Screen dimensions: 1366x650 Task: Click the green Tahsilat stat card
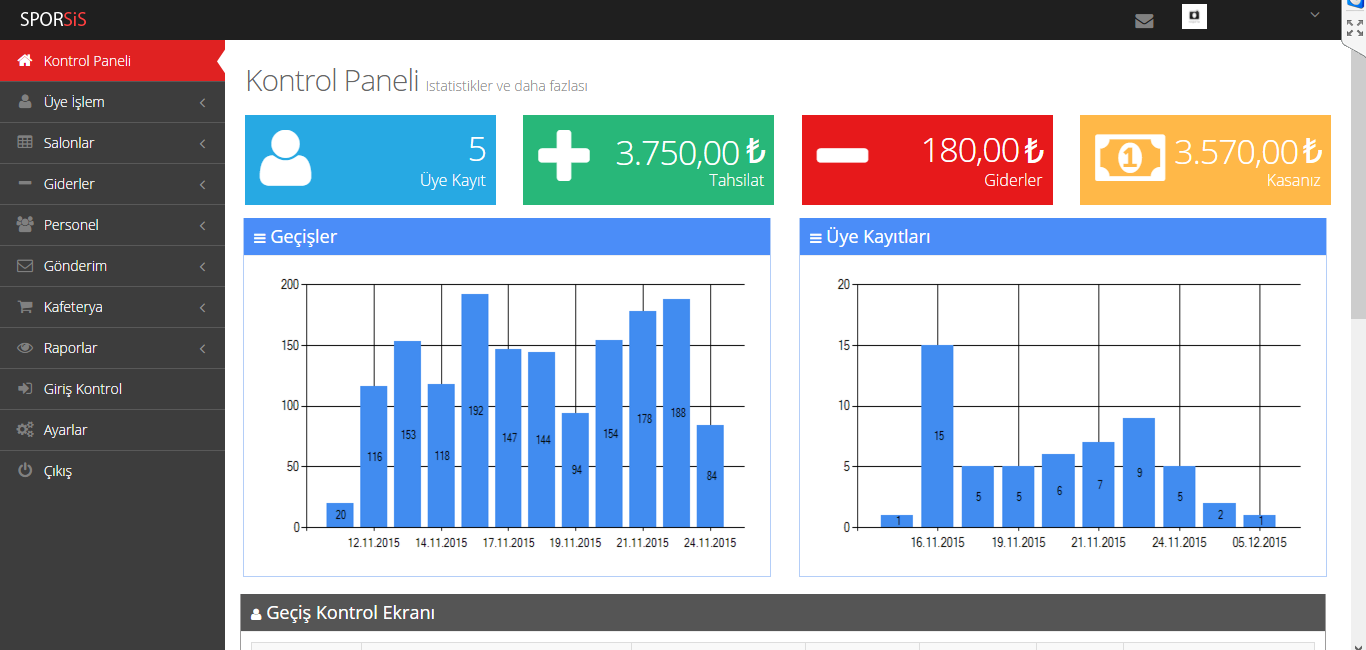pos(648,160)
